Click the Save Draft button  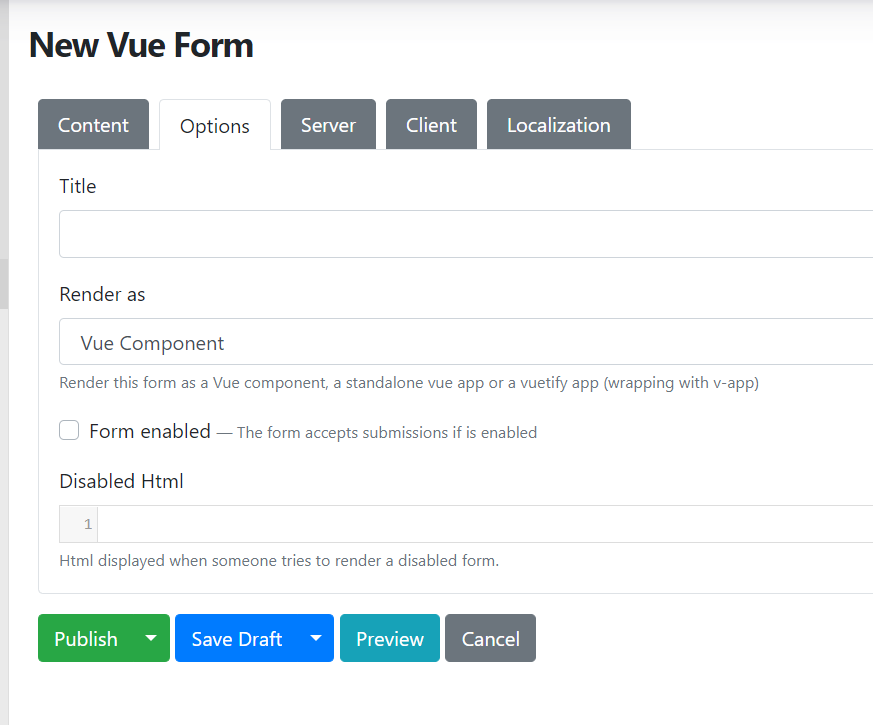coord(237,639)
